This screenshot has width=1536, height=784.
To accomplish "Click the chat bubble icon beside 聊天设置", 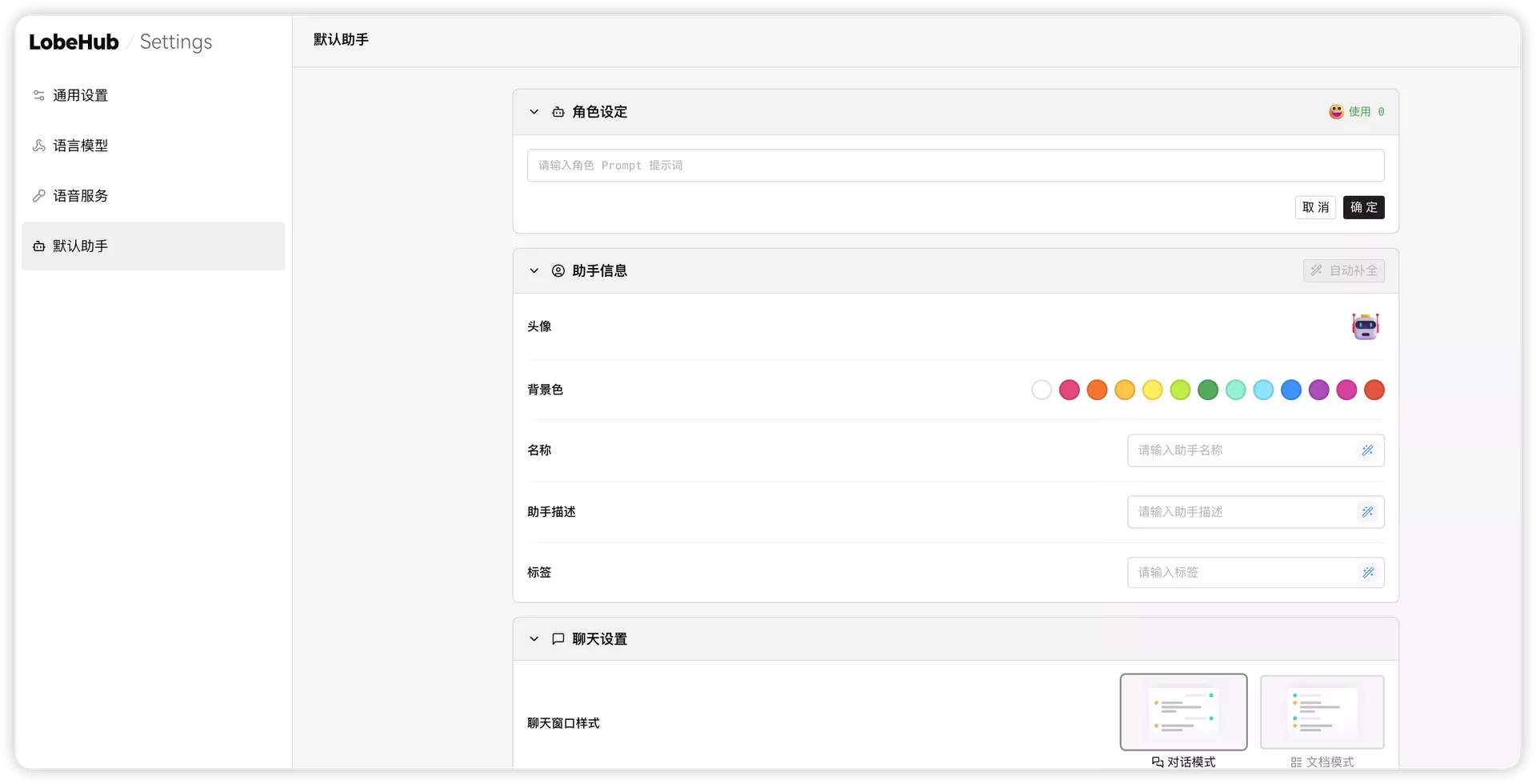I will coord(558,639).
